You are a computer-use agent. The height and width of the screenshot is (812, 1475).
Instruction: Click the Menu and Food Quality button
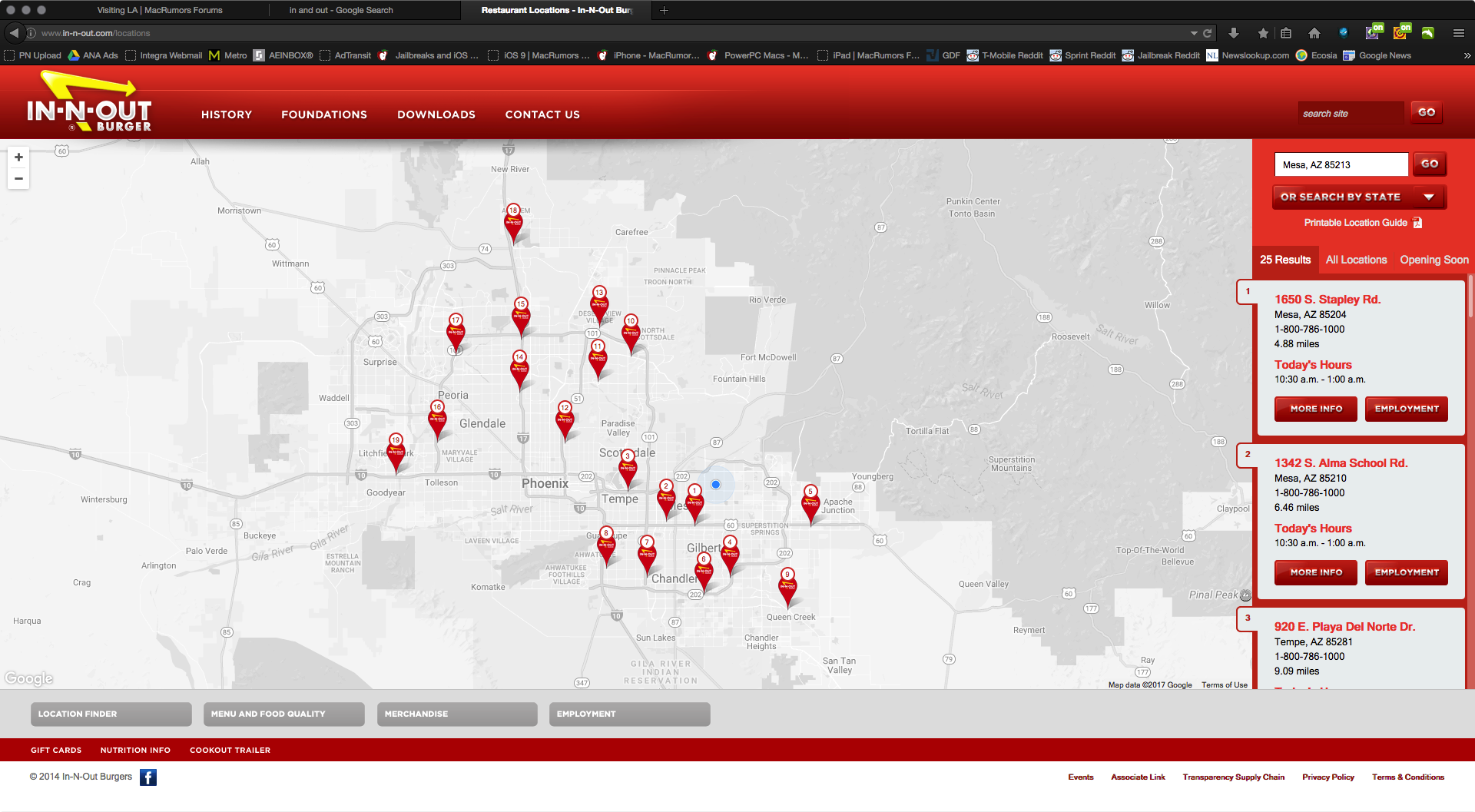click(x=284, y=714)
